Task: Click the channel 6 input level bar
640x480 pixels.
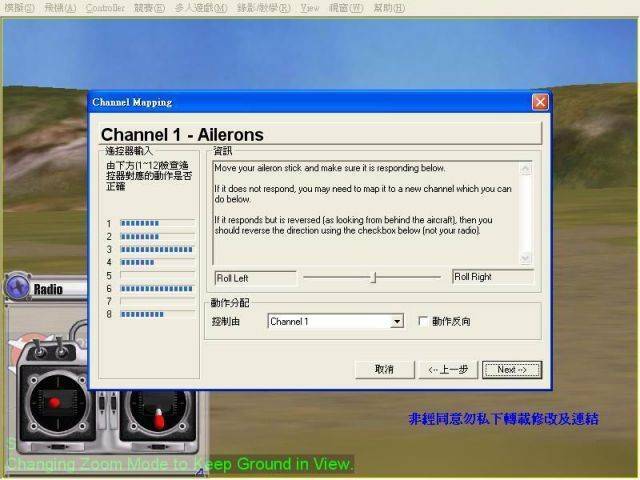Action: tap(158, 289)
